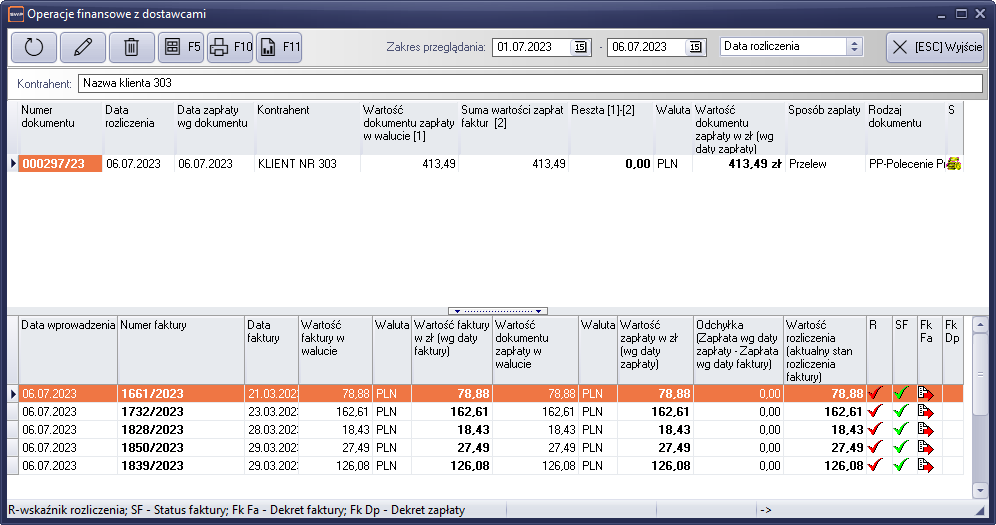Viewport: 996px width, 525px height.
Task: Click the panel splitter collapse handle
Action: [498, 311]
